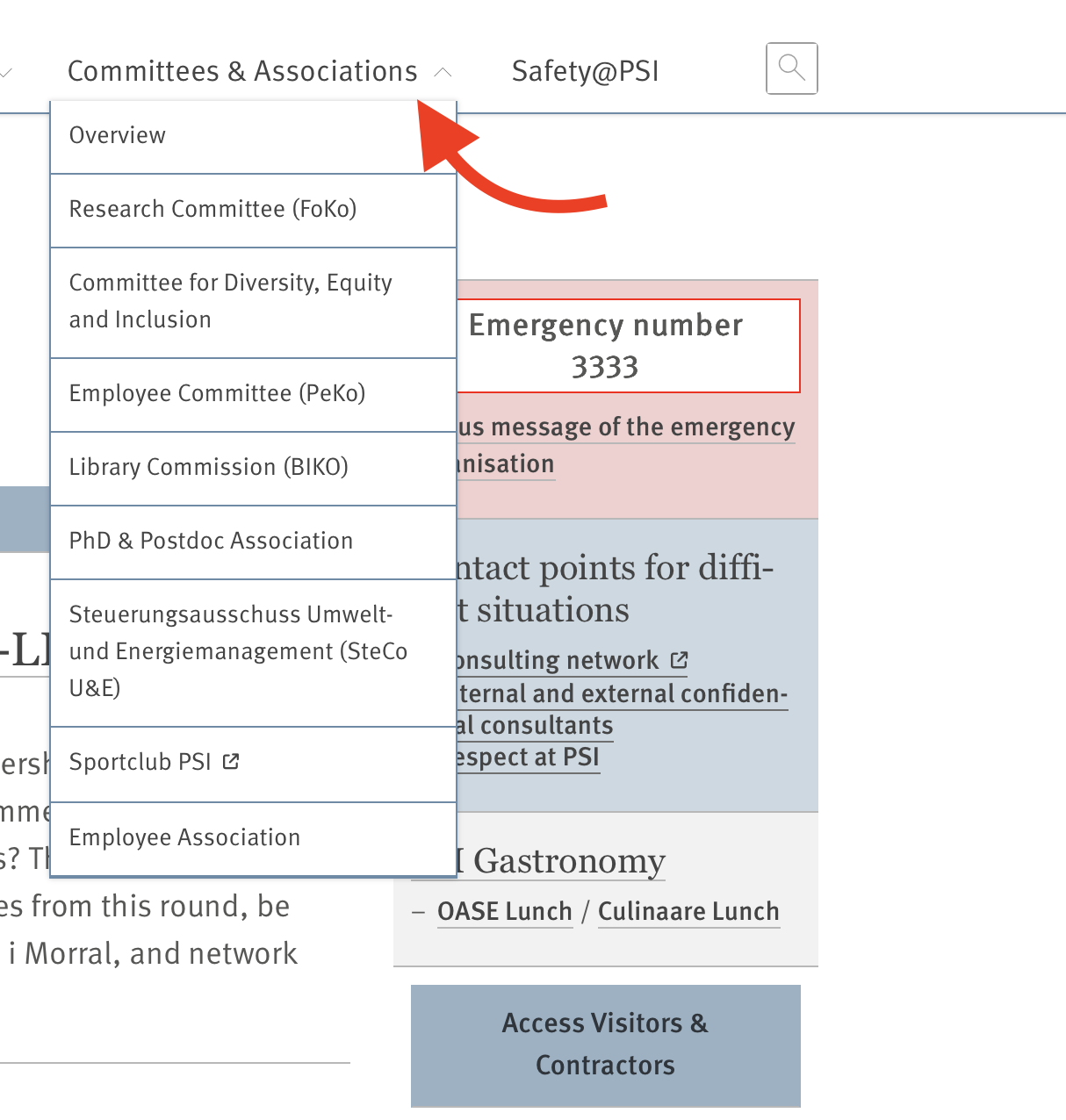Screen dimensions: 1066x1120
Task: Select Overview from the dropdown
Action: (x=118, y=135)
